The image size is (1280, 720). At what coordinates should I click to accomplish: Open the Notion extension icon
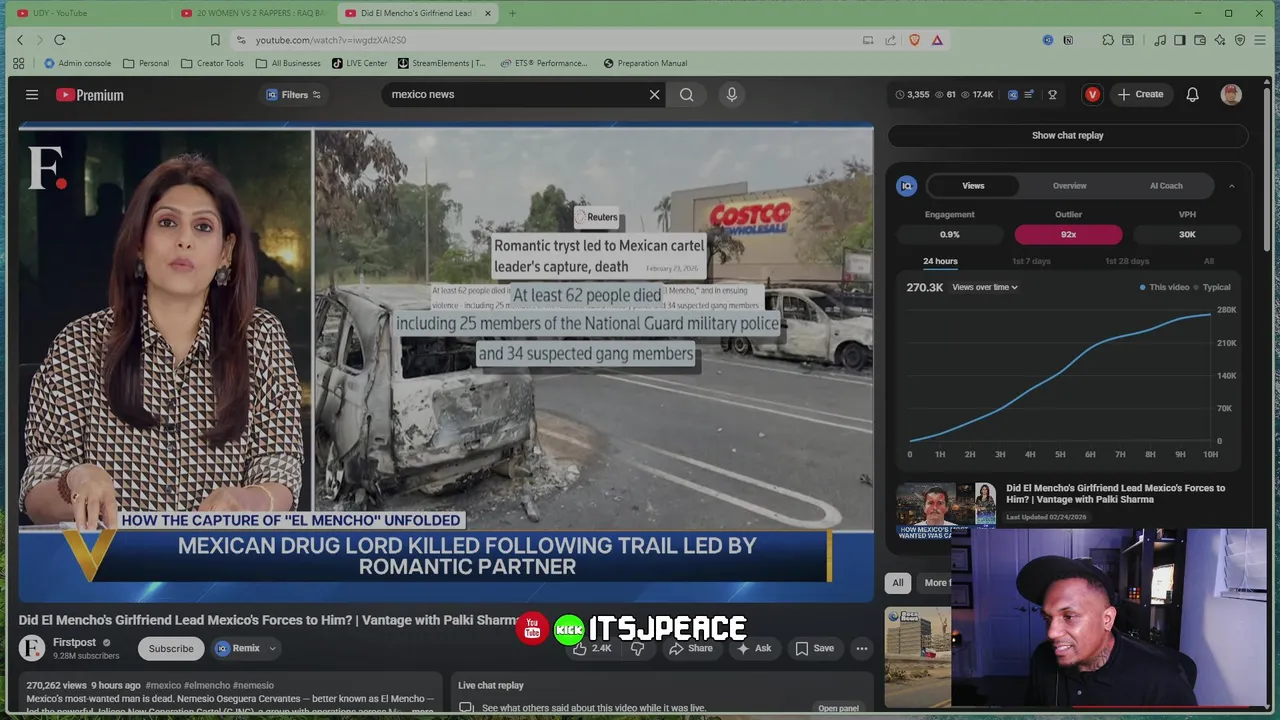(1068, 40)
